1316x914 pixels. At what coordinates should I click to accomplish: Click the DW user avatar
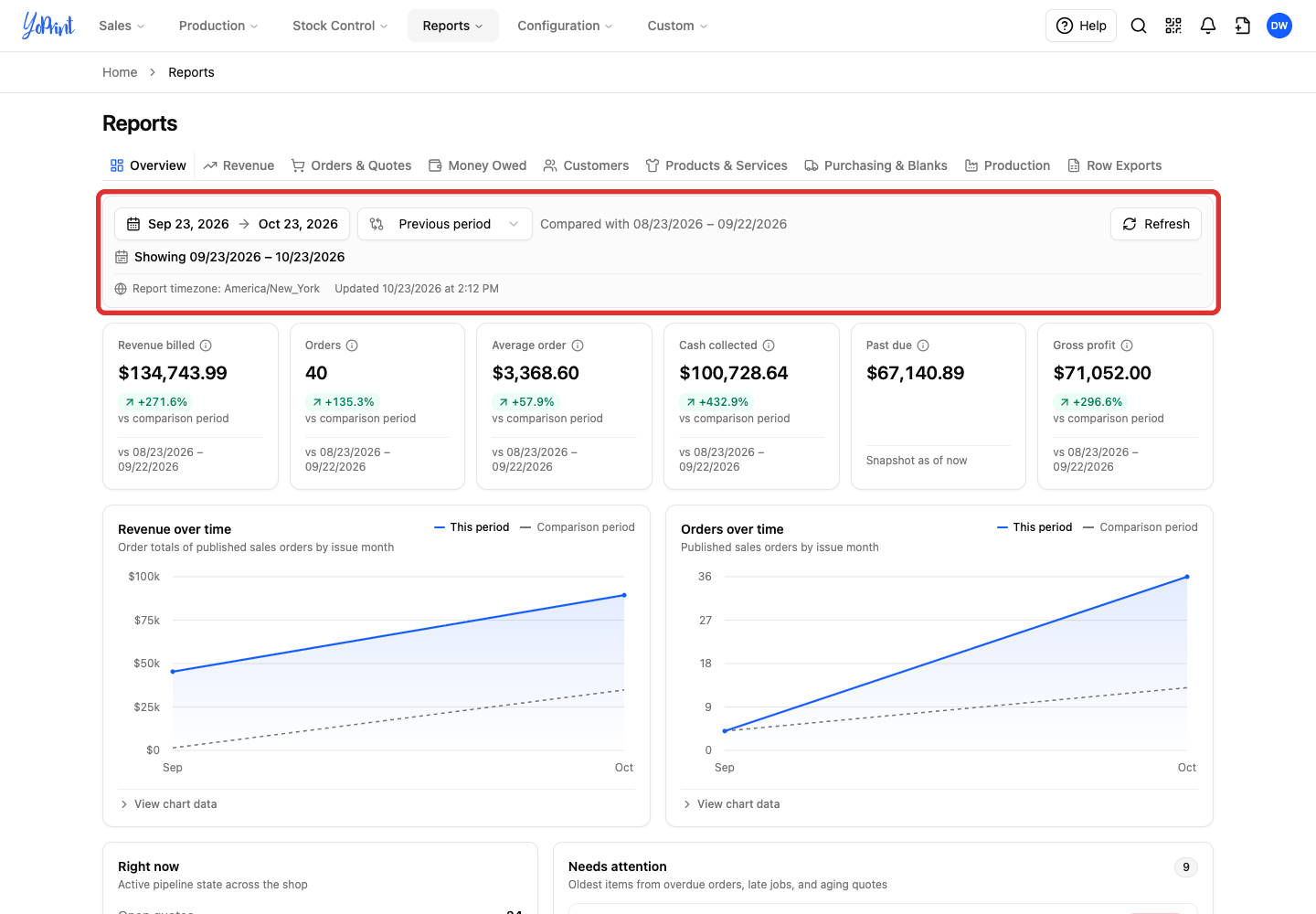pos(1279,26)
